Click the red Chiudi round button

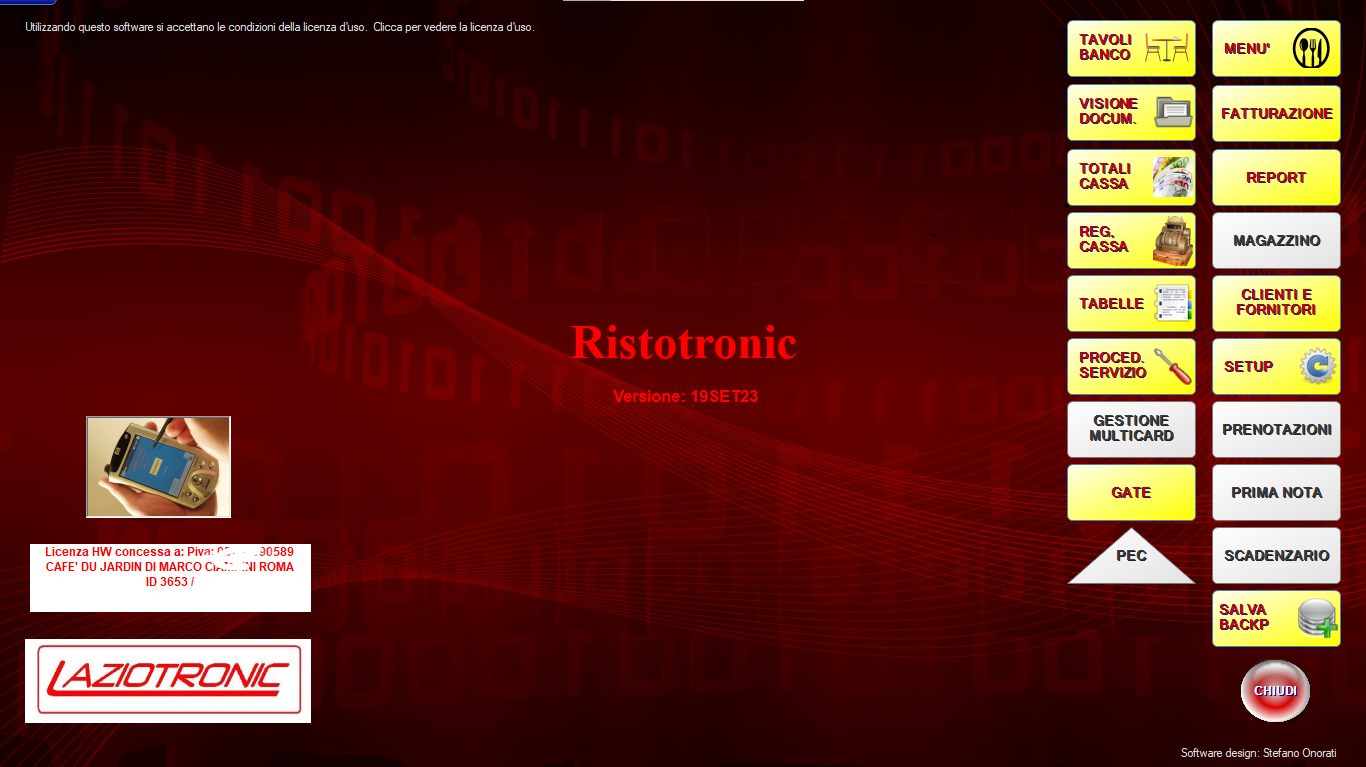pyautogui.click(x=1275, y=691)
